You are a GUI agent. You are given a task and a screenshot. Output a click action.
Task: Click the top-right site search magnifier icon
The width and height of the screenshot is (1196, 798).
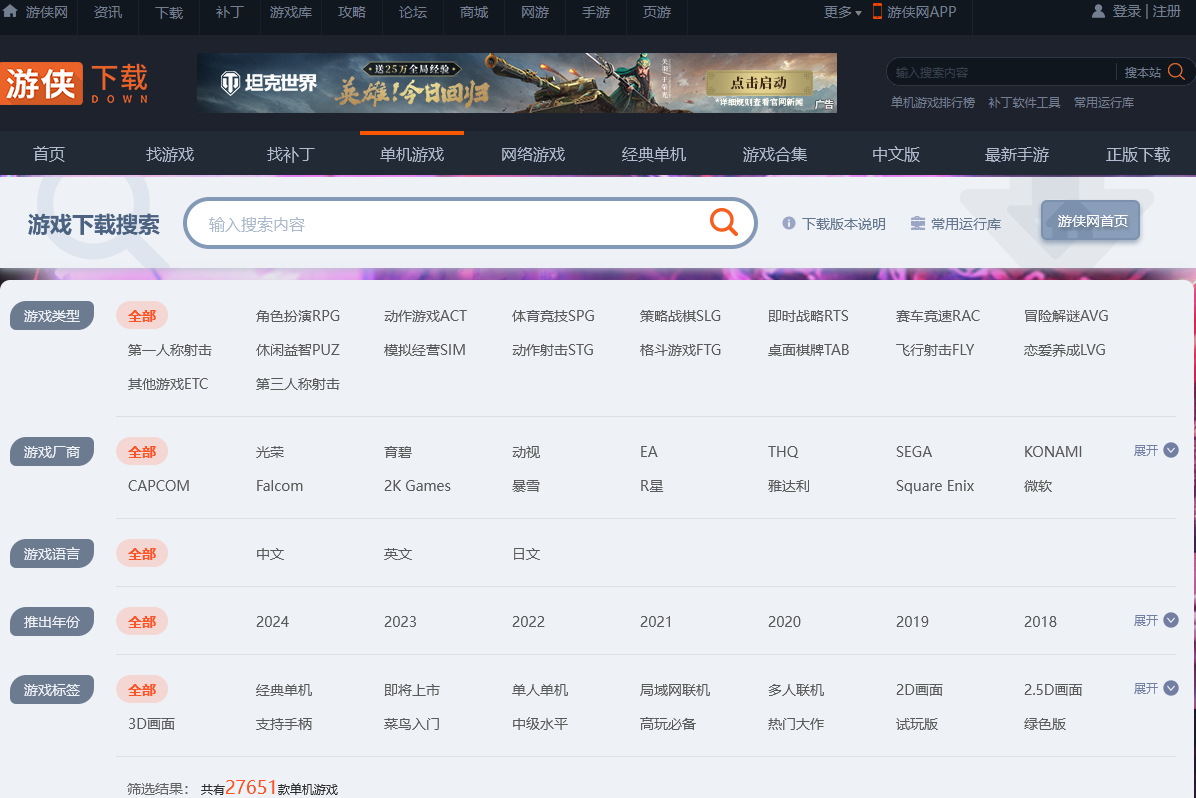tap(1176, 72)
